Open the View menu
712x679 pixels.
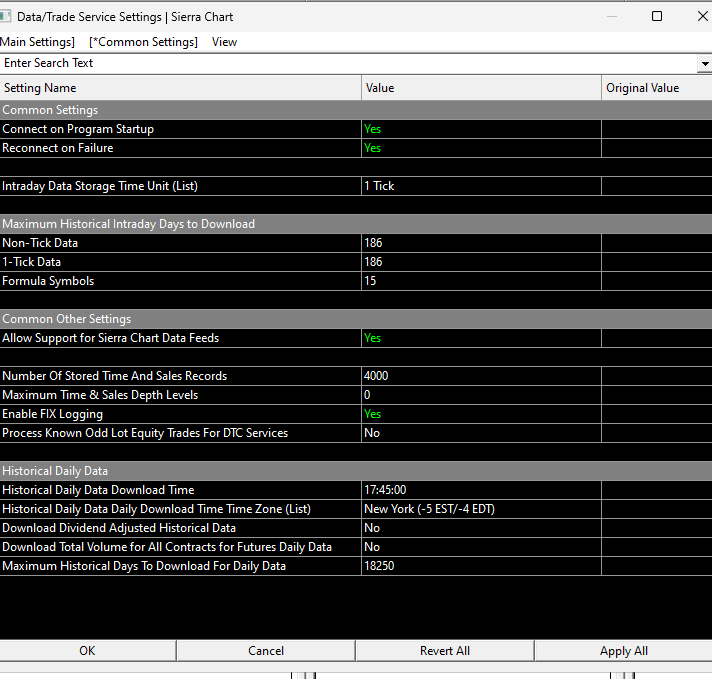(224, 42)
